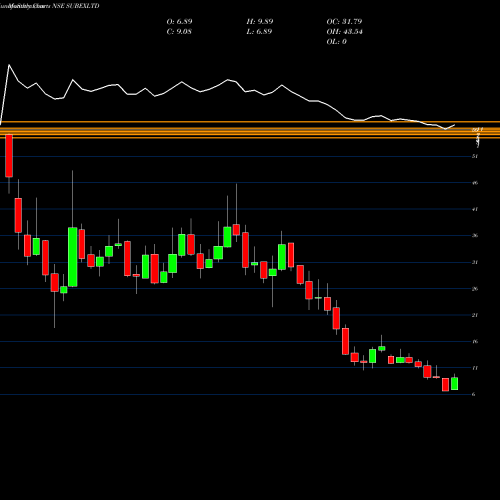The height and width of the screenshot is (500, 500).
Task: Click the first tall red candlestick
Action: coord(9,156)
